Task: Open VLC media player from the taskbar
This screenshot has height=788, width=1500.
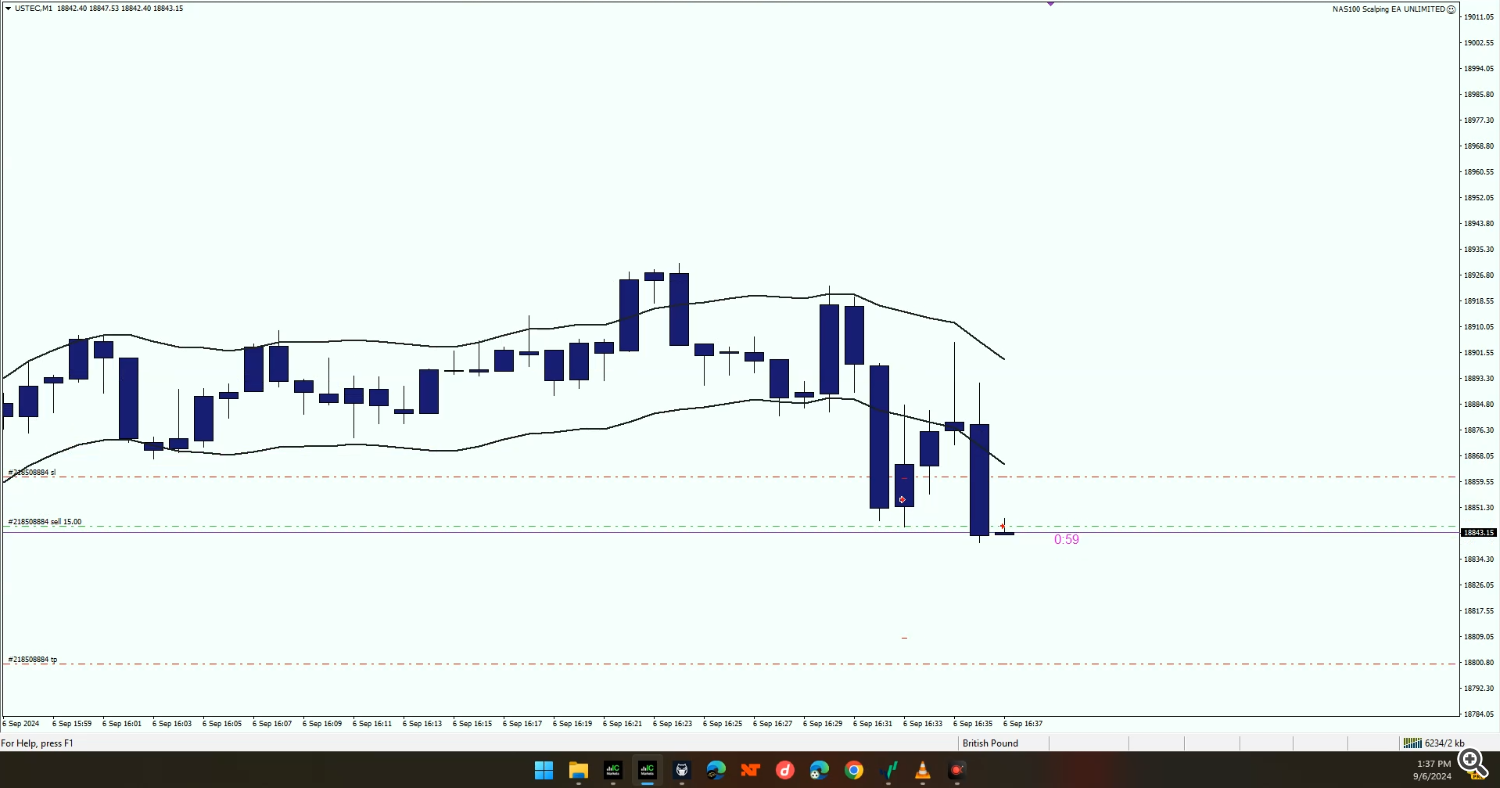Action: [x=923, y=770]
